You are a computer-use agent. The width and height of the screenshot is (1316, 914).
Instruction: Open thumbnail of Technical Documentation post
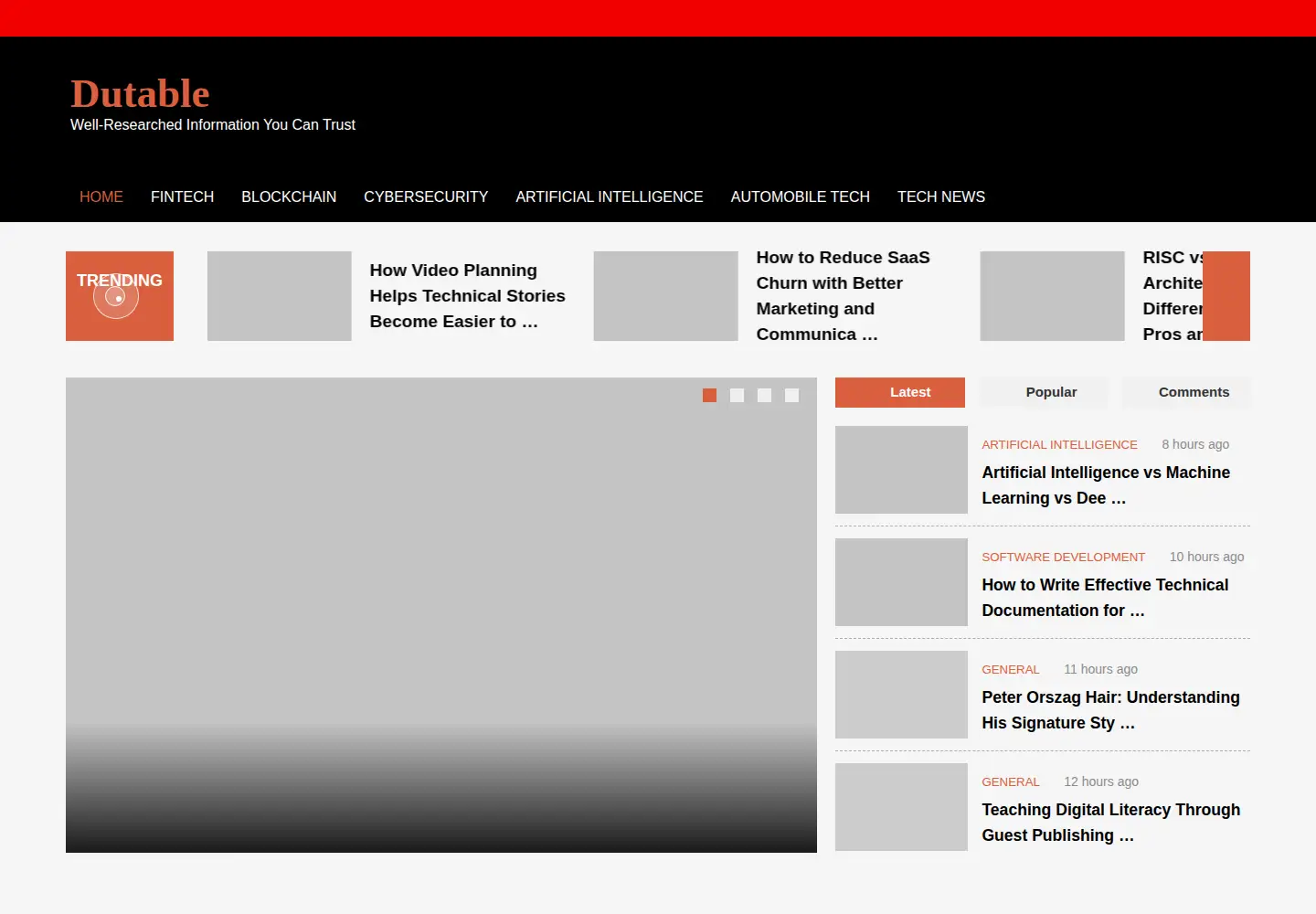(901, 582)
